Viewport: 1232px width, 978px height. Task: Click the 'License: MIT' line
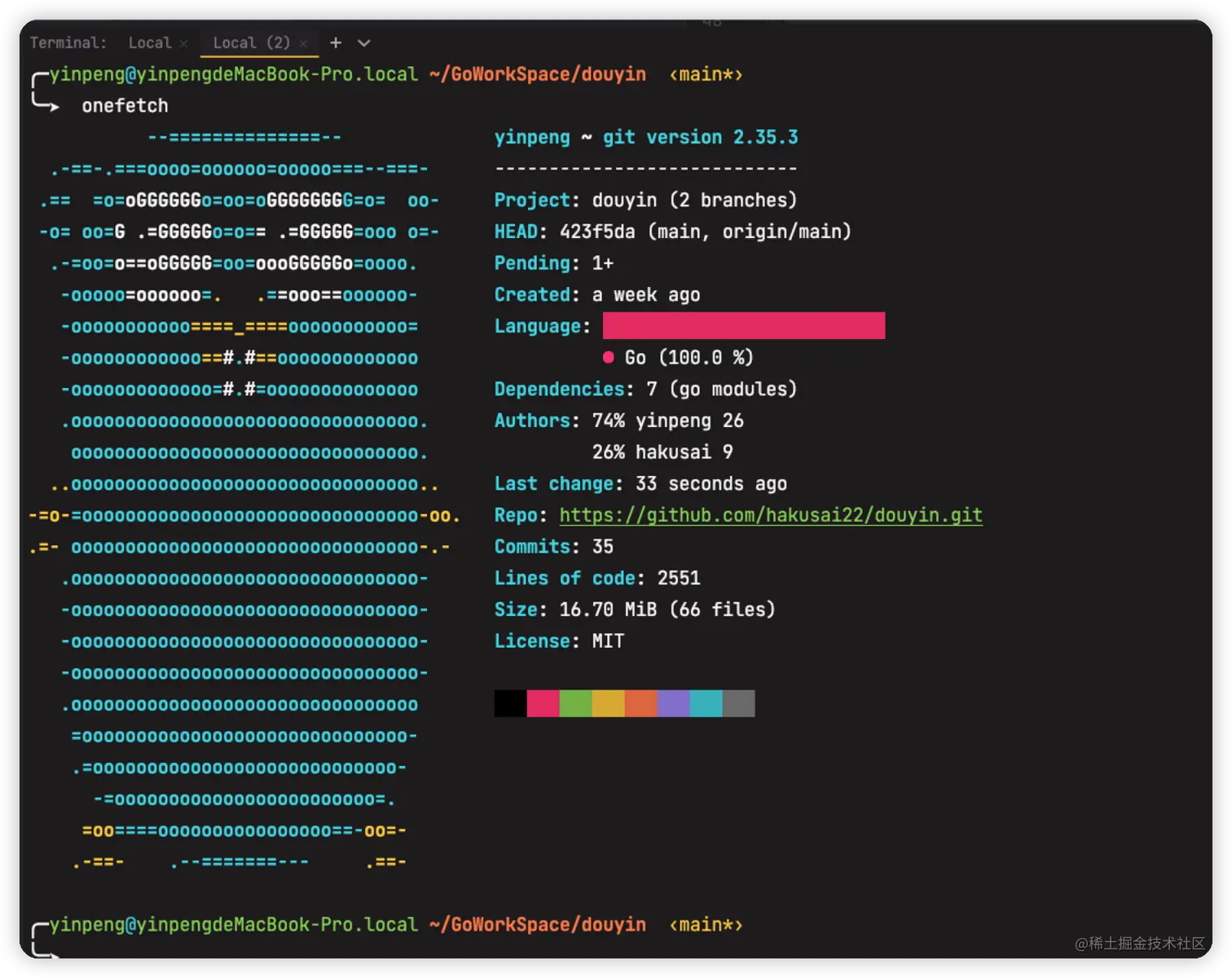559,641
